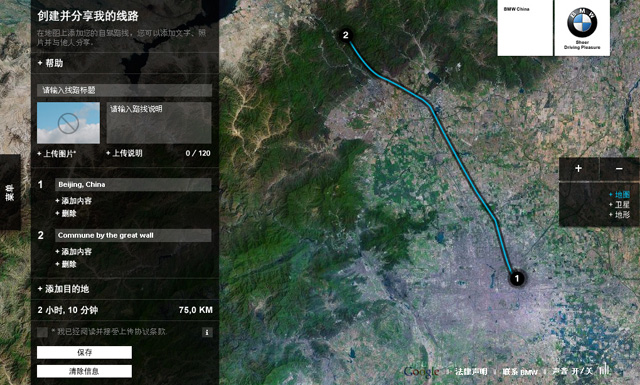Open 法律声明 legal notice link

point(471,372)
